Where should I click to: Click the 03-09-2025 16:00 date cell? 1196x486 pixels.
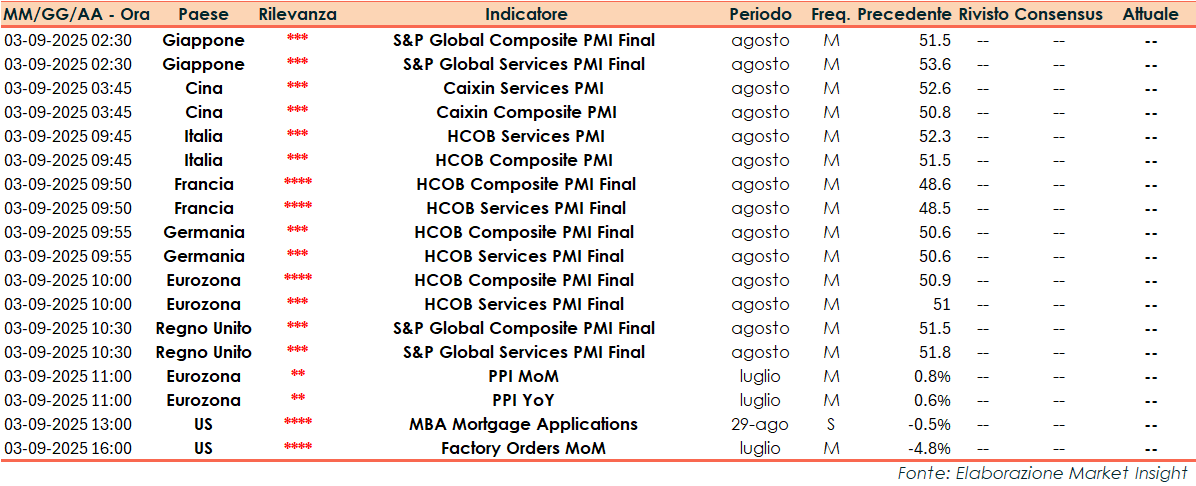(x=68, y=448)
